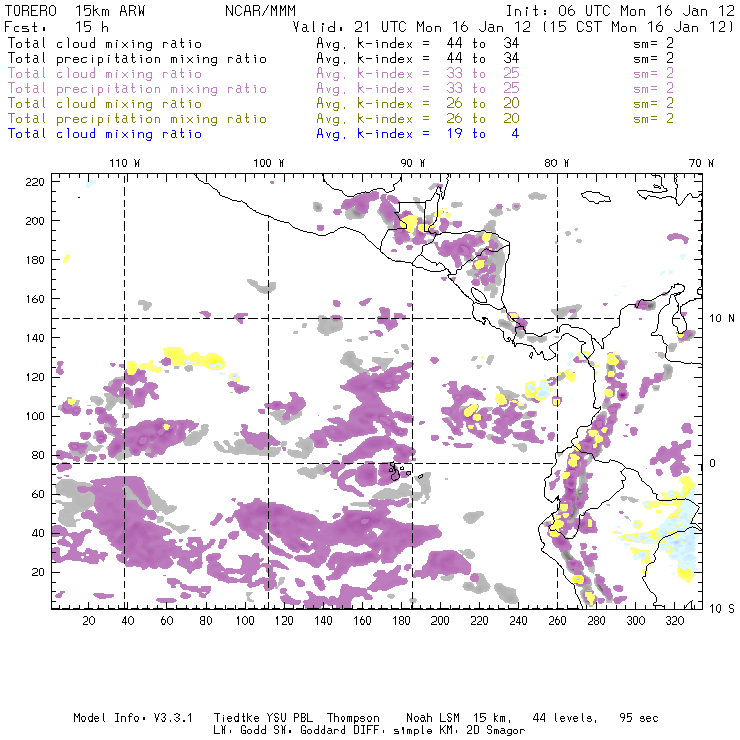Click the "YSU PBL" label
The width and height of the screenshot is (740, 740).
(x=289, y=718)
